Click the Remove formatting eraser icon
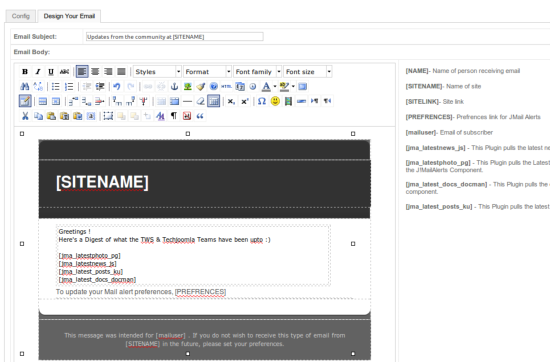550x362 pixels. (201, 101)
